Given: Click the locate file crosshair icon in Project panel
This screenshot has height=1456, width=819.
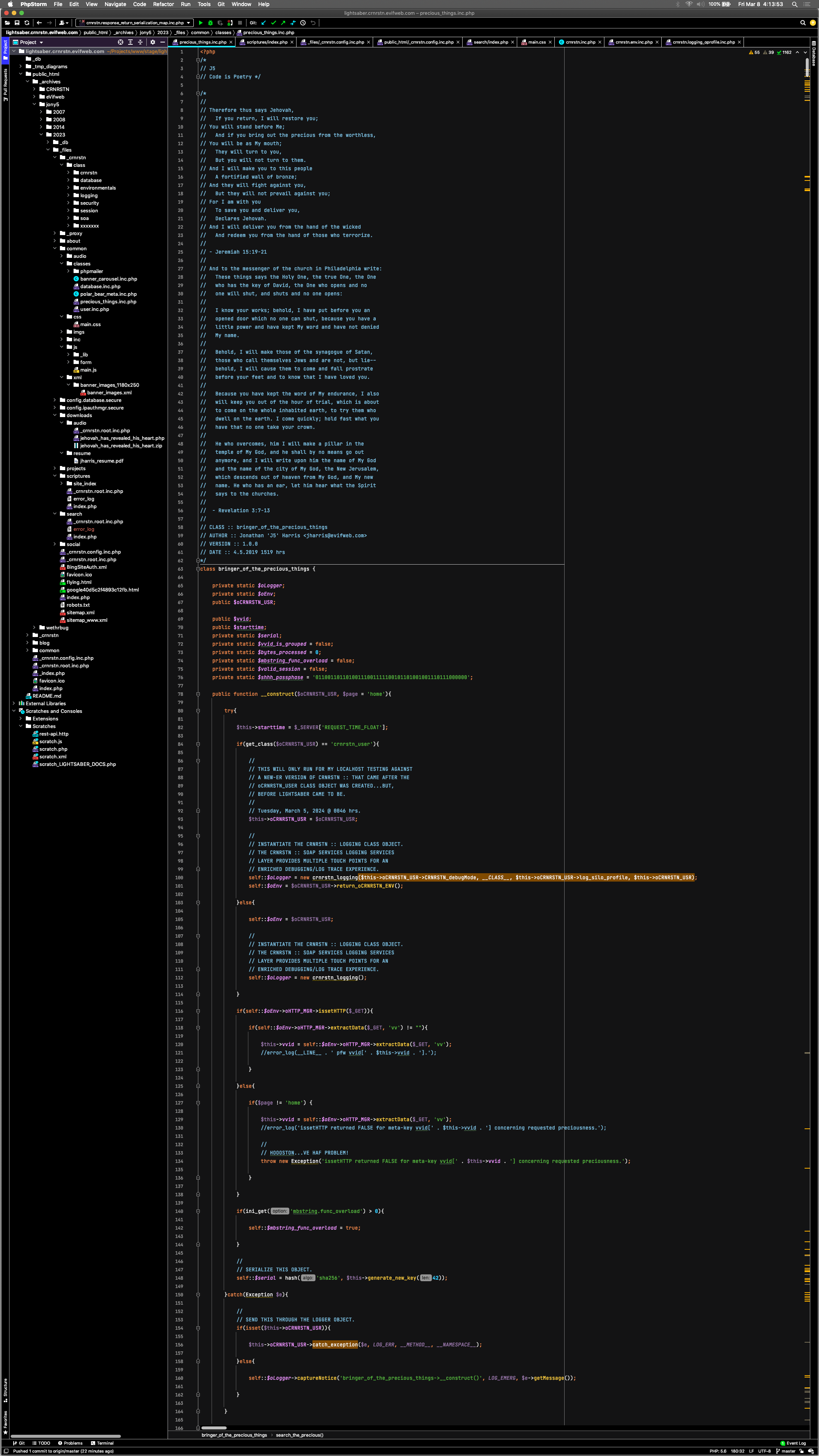Looking at the screenshot, I should tap(121, 42).
